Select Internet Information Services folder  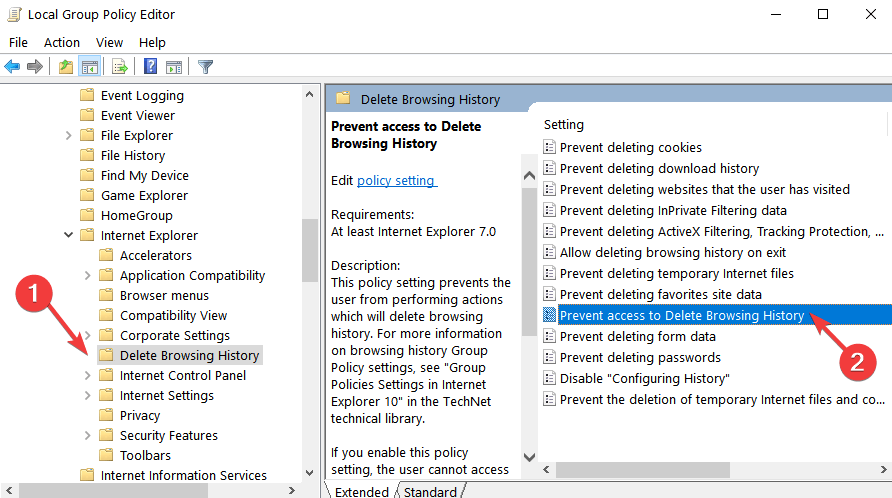[x=183, y=475]
